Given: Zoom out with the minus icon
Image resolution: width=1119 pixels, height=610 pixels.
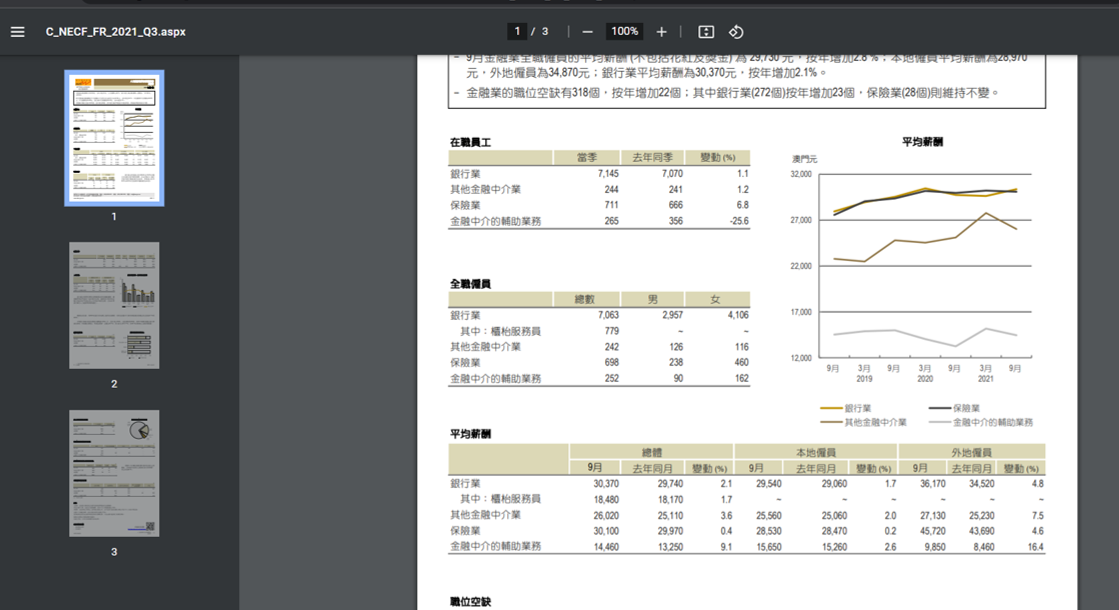Looking at the screenshot, I should click(x=587, y=31).
